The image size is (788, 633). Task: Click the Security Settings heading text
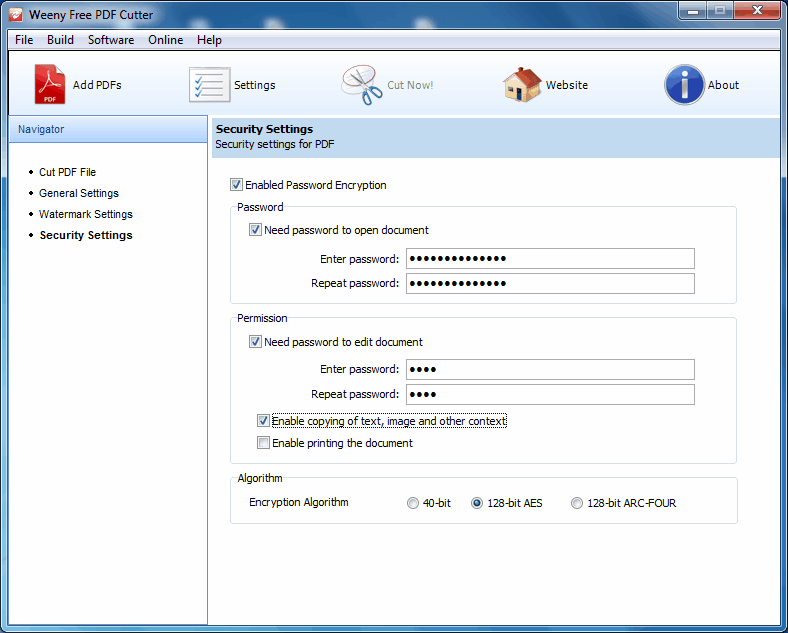pyautogui.click(x=264, y=129)
